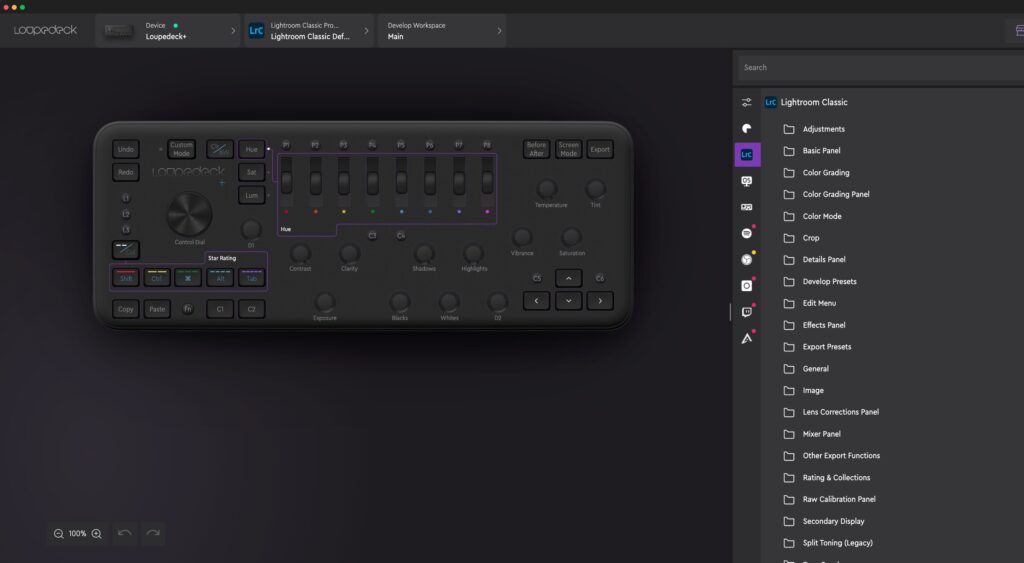The image size is (1024, 563).
Task: Select the Undo button on device
Action: coord(125,150)
